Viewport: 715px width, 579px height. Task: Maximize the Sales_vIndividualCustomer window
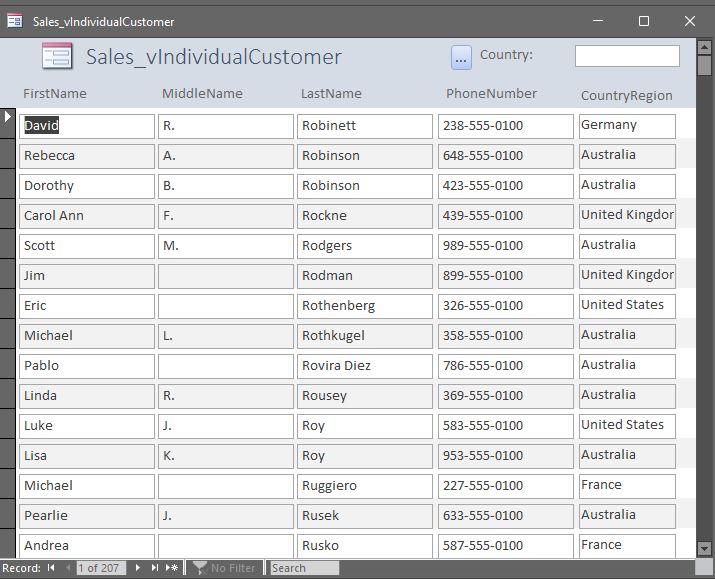[x=644, y=21]
